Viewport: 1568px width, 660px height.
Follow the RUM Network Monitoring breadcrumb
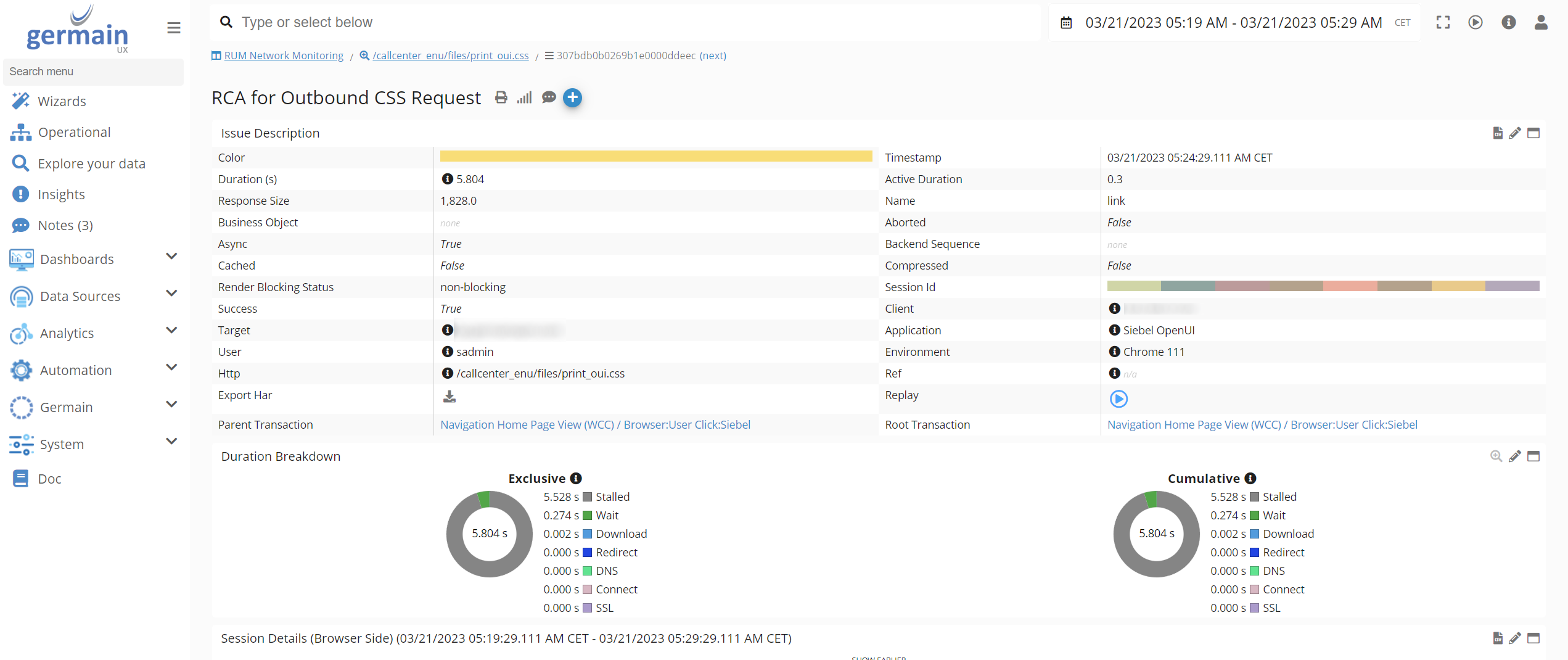(283, 56)
